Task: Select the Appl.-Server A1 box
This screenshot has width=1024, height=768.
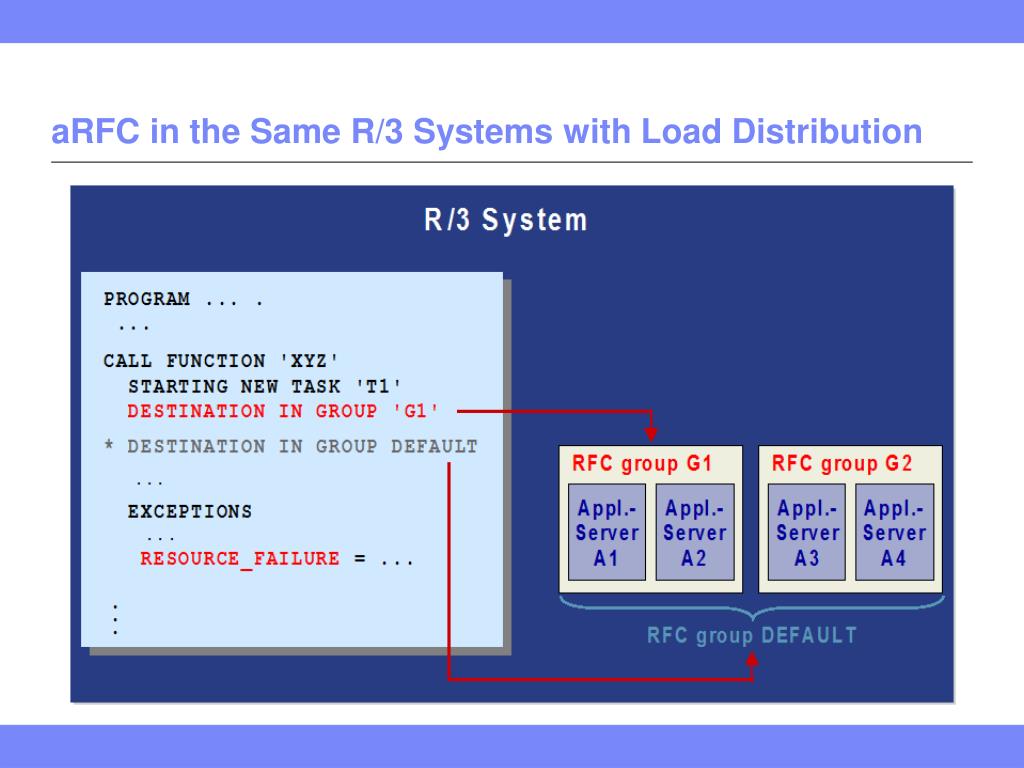Action: pos(607,532)
